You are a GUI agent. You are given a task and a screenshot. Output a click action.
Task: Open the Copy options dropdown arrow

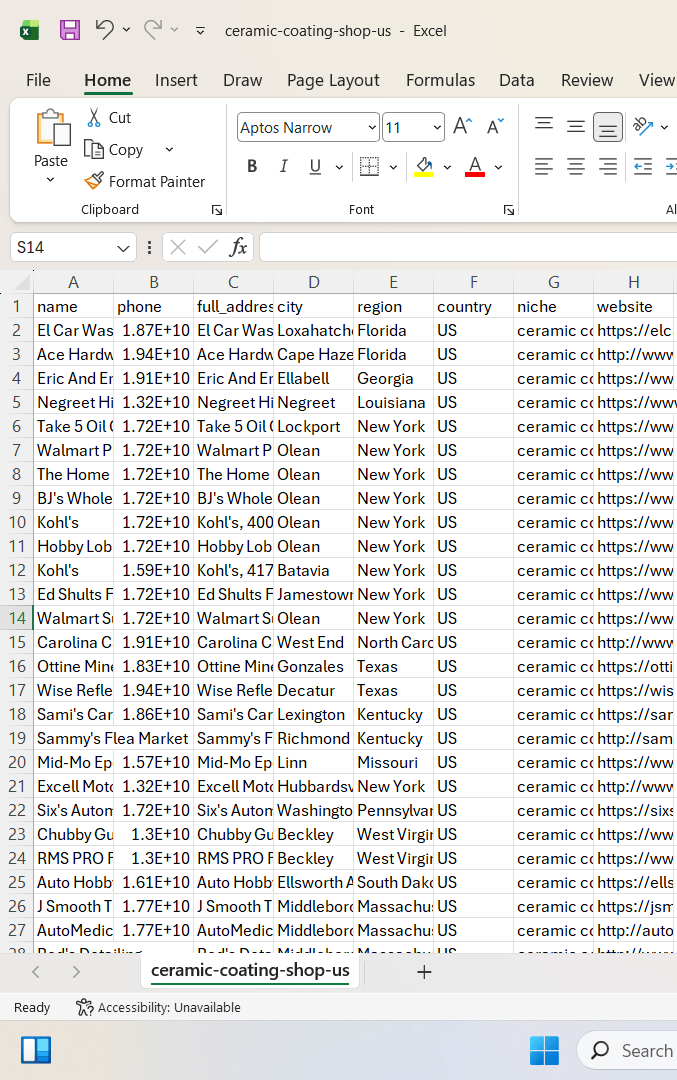(x=169, y=149)
